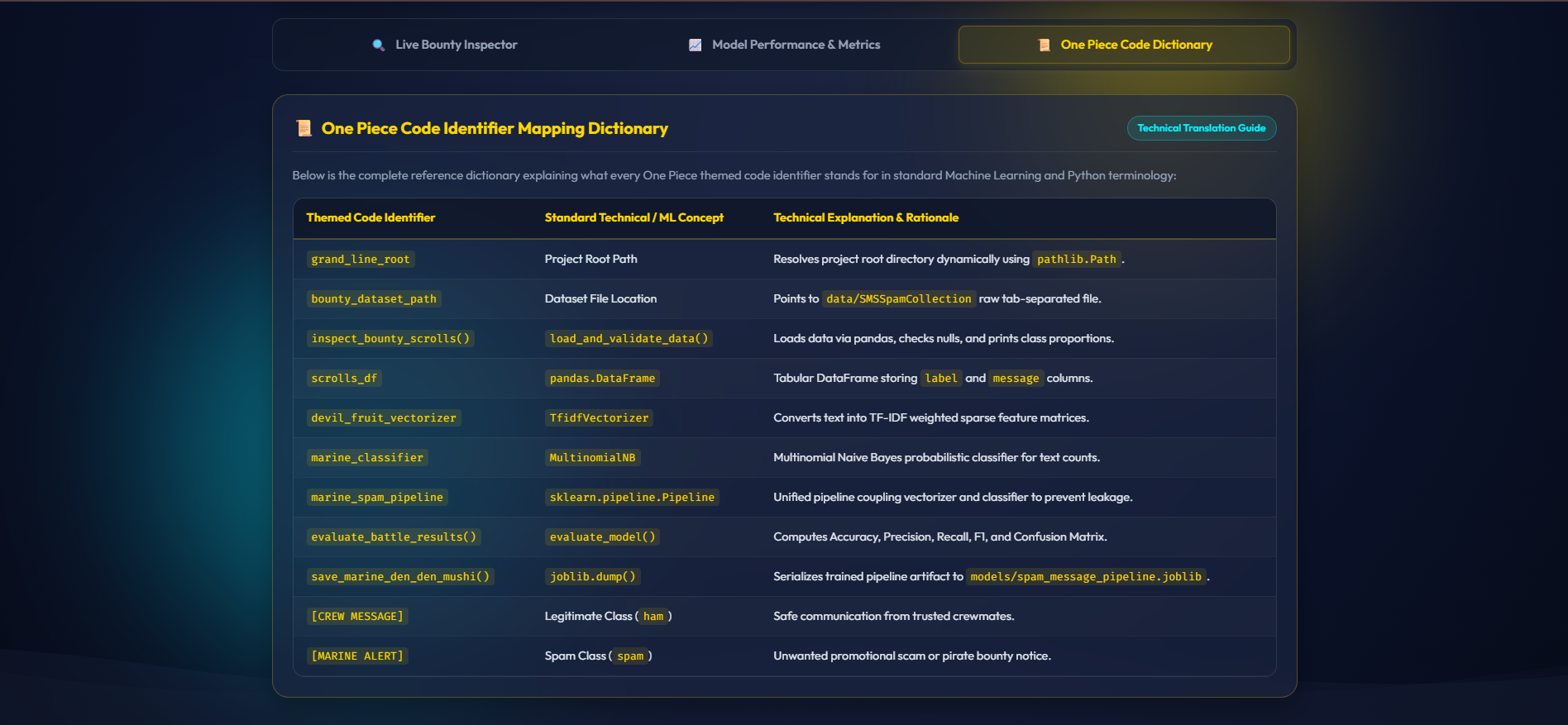This screenshot has height=725, width=1568.
Task: Click the One Piece Code Identifier Mapping Dictionary heading
Action: coord(495,128)
